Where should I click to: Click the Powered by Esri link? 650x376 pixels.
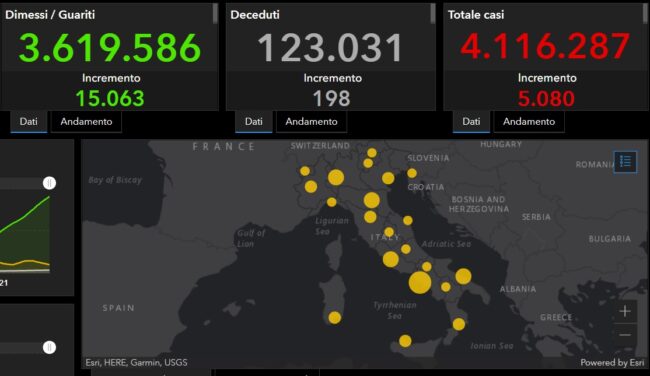(x=612, y=363)
